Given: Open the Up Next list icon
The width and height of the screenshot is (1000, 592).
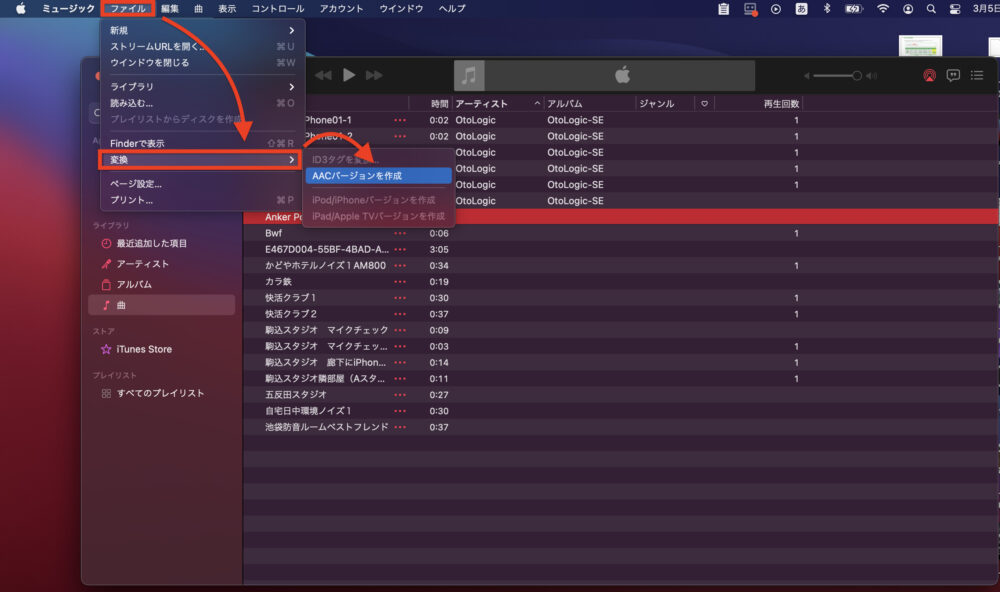Looking at the screenshot, I should click(977, 75).
